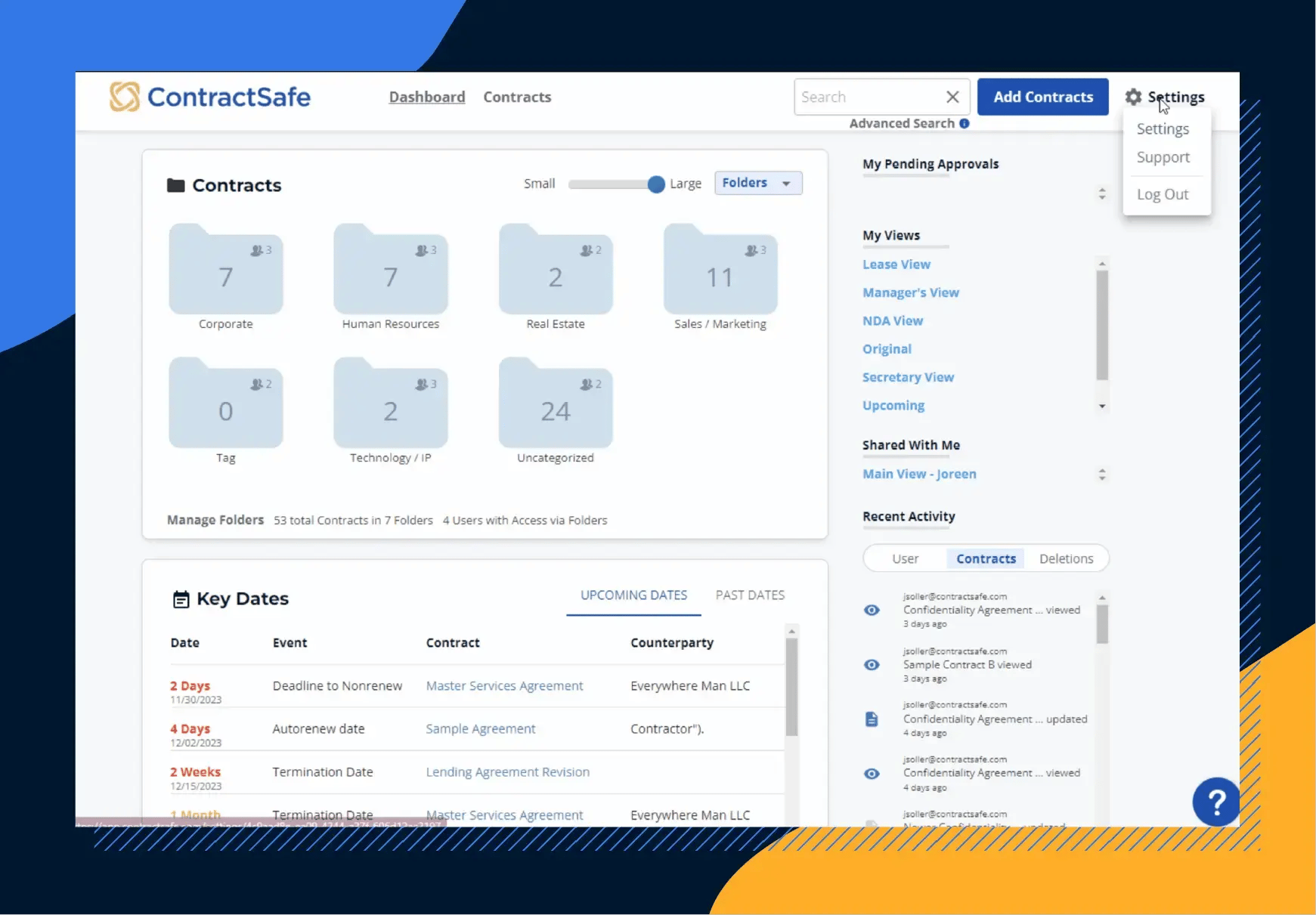Open the Corporate folder
The width and height of the screenshot is (1316, 915).
226,269
